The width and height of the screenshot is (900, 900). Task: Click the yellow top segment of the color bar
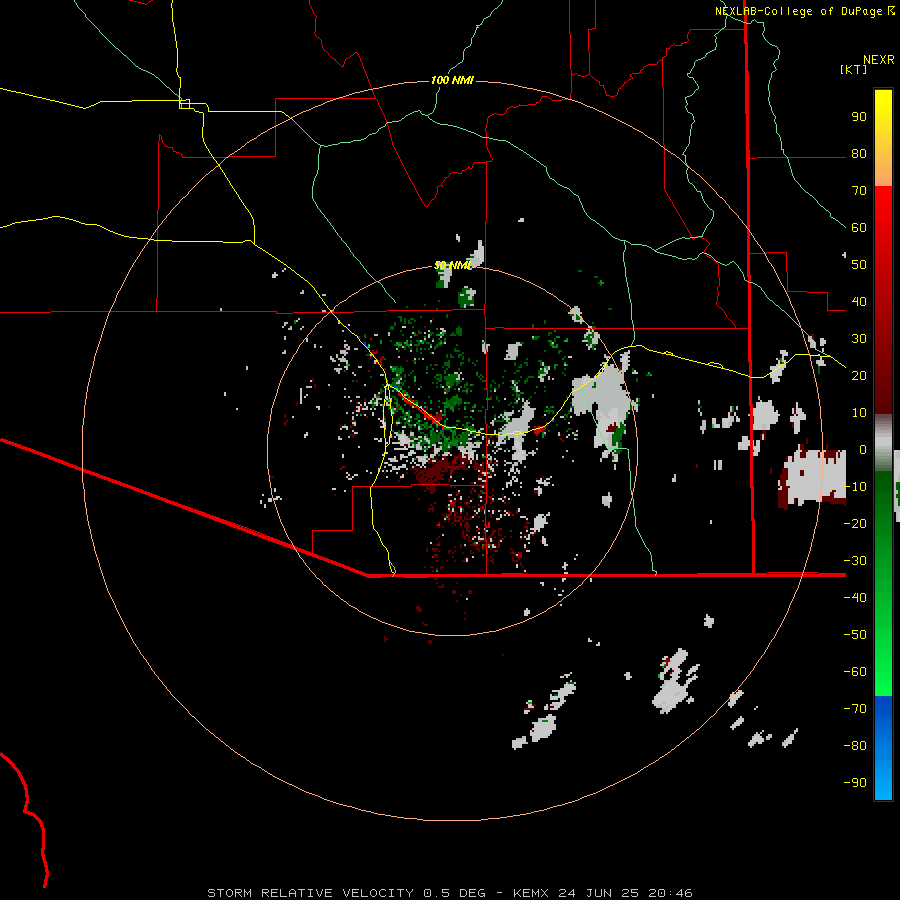tap(883, 138)
